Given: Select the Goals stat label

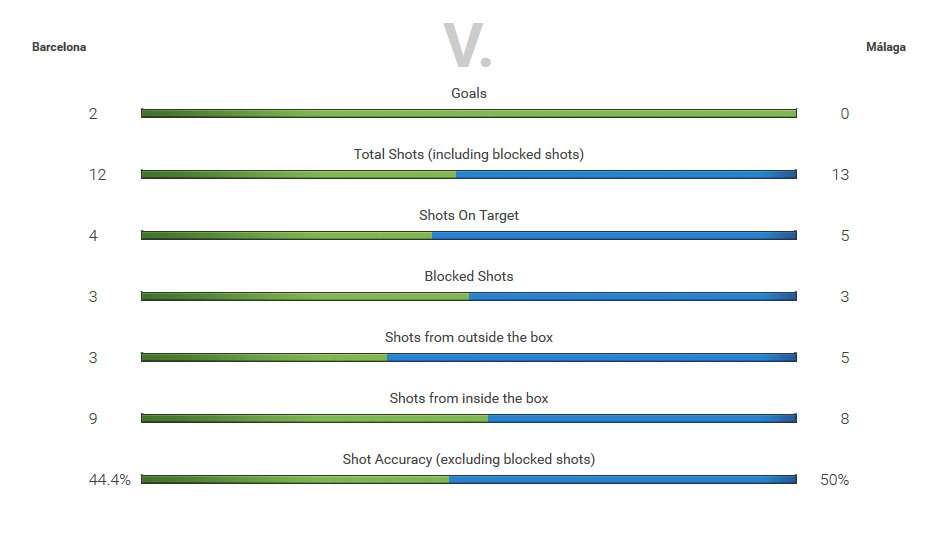Looking at the screenshot, I should 469,93.
